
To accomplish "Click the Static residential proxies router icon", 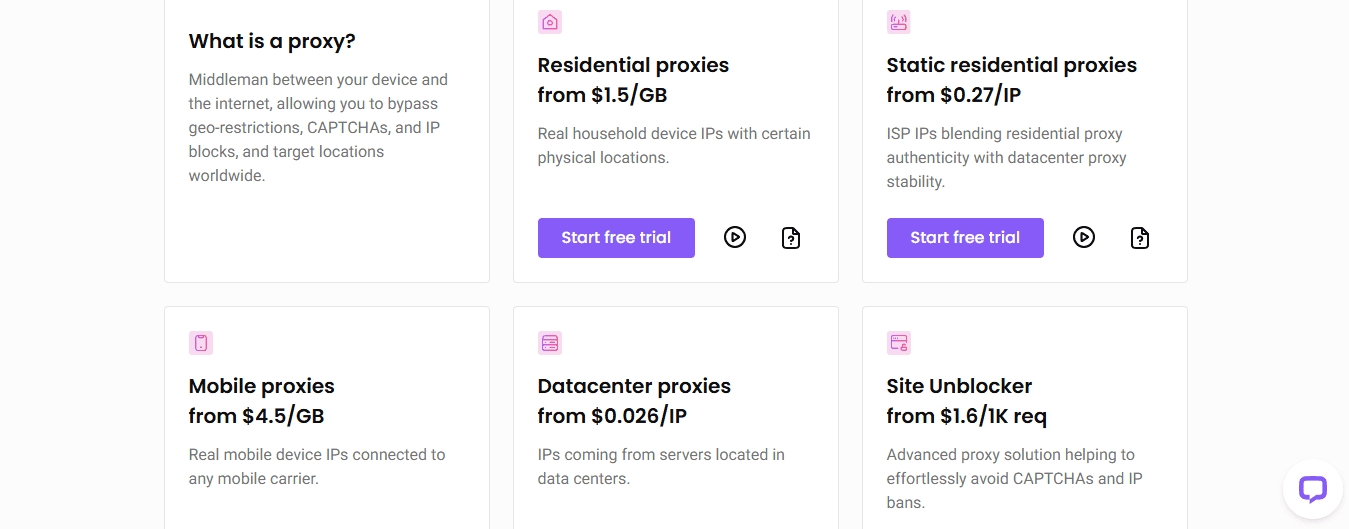I will 899,22.
